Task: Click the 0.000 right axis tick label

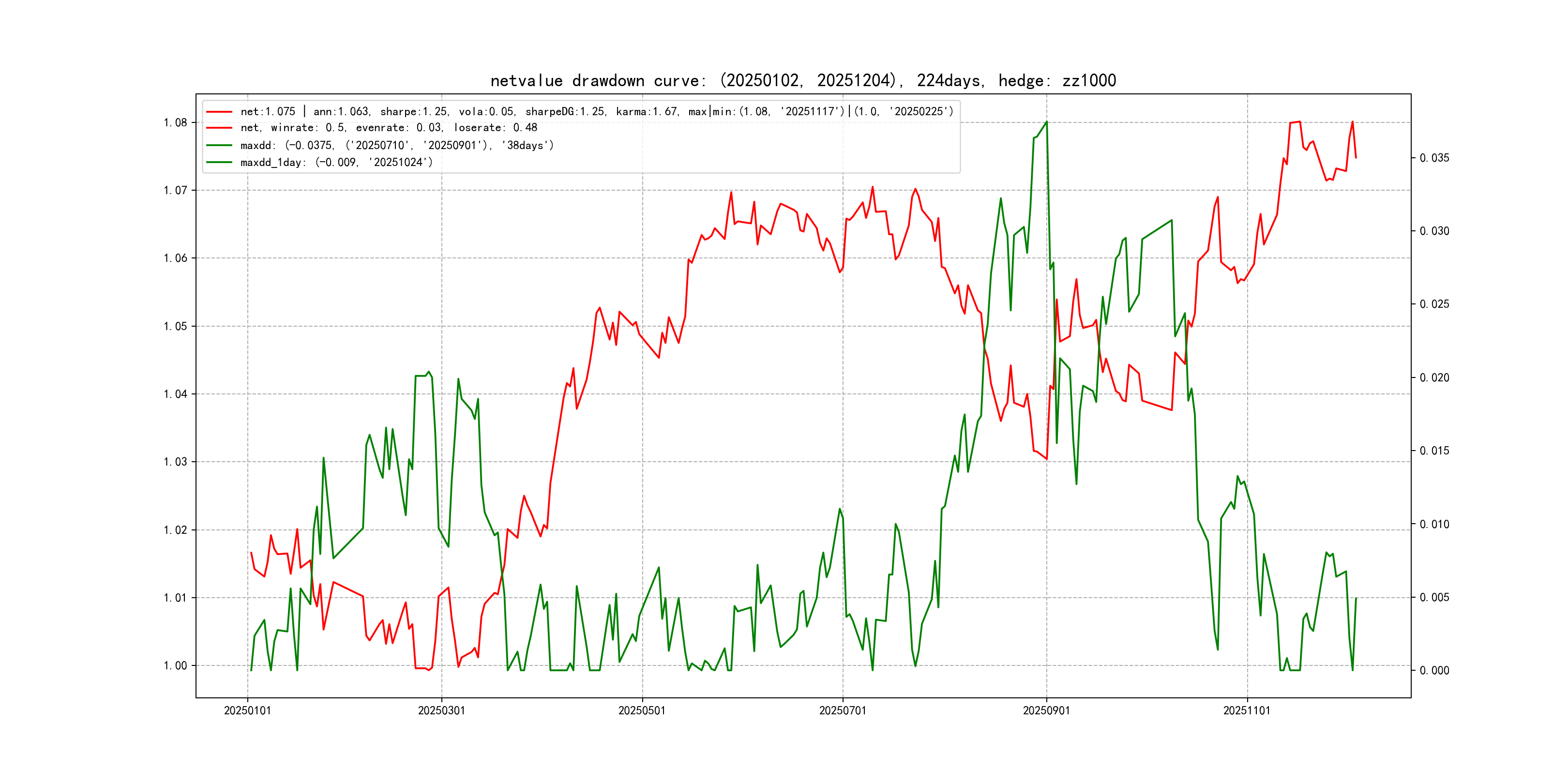Action: click(x=1435, y=671)
